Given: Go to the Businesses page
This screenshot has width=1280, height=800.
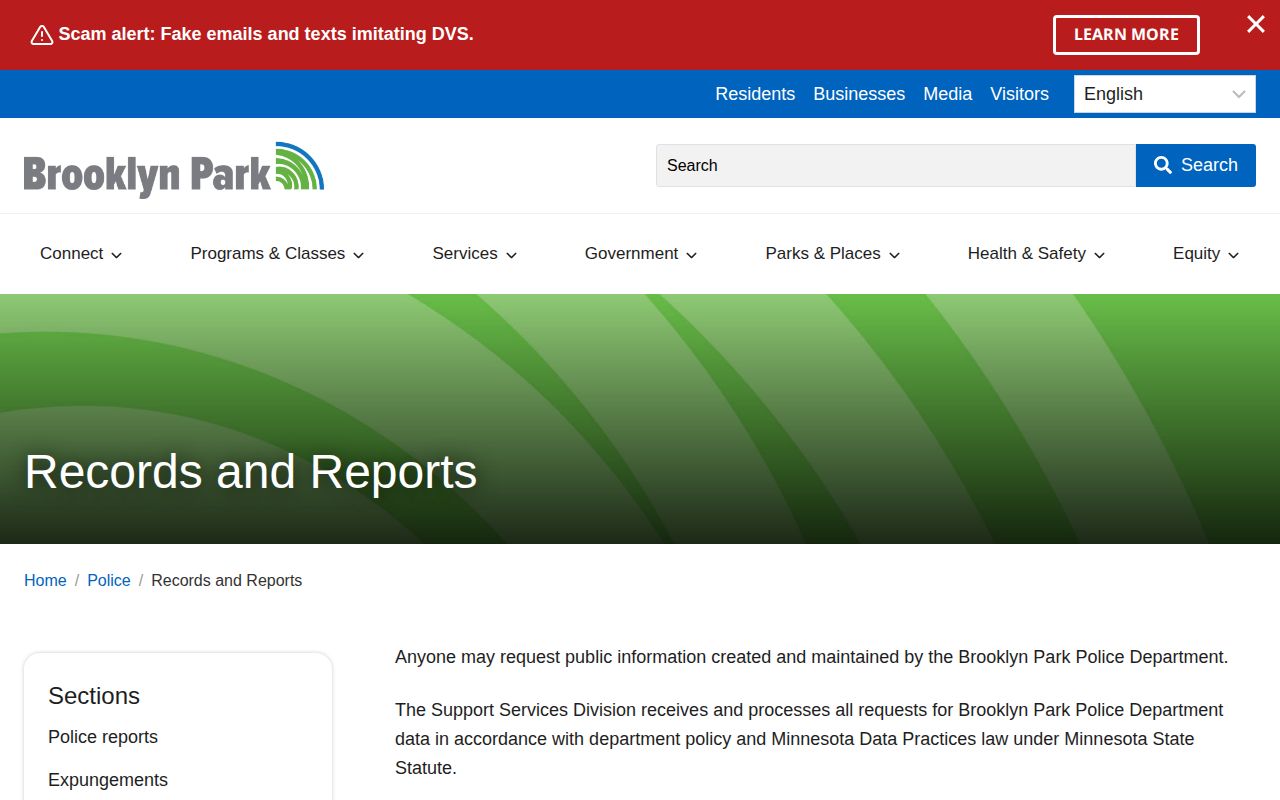Looking at the screenshot, I should [x=859, y=94].
